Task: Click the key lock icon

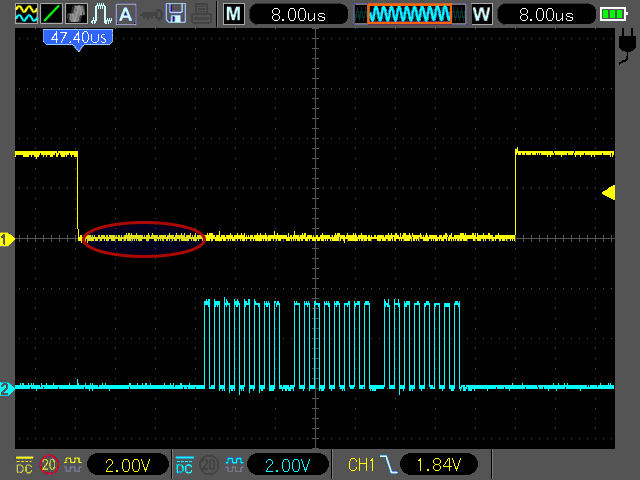Action: [151, 16]
